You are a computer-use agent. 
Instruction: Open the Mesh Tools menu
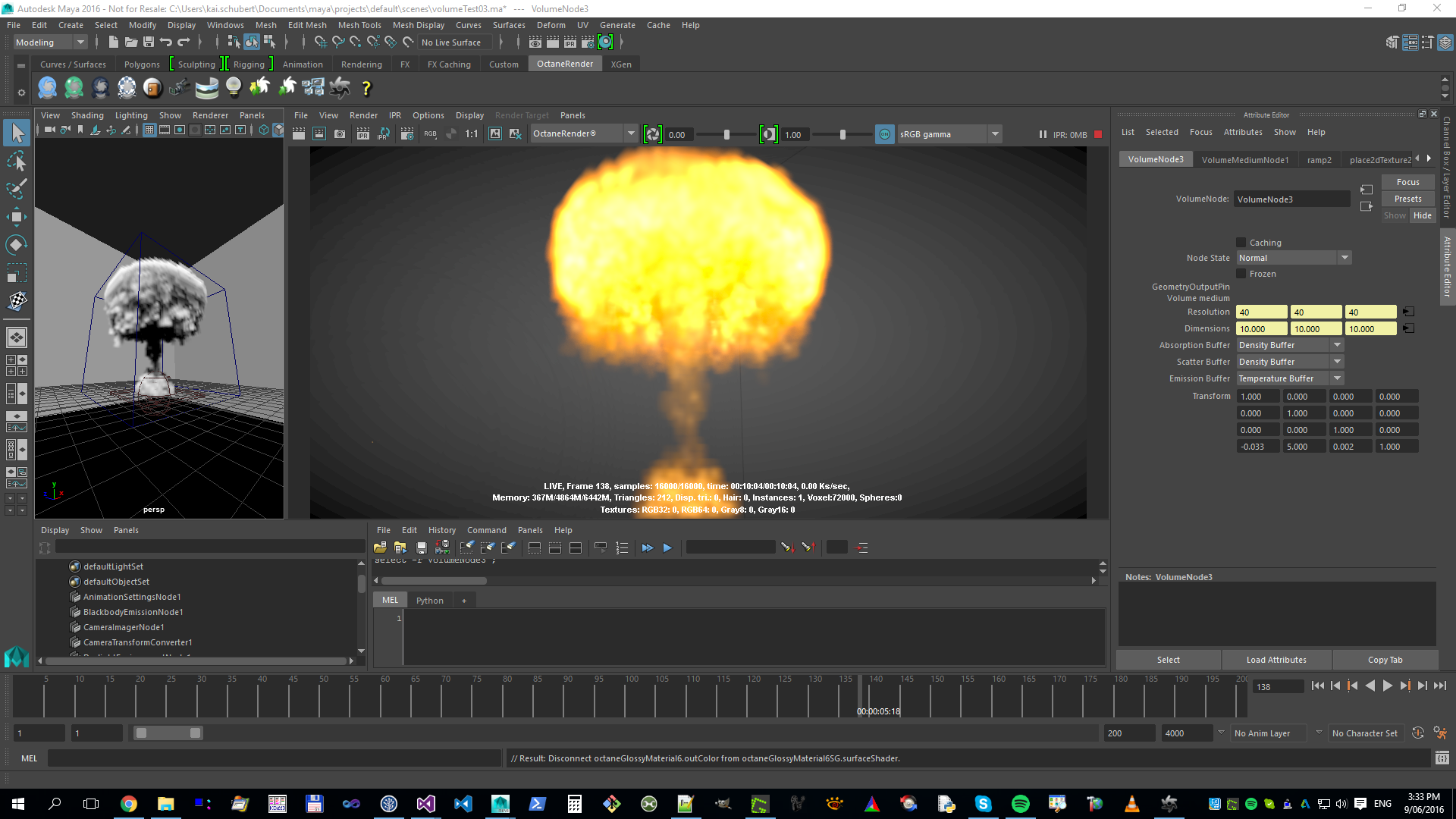[359, 25]
